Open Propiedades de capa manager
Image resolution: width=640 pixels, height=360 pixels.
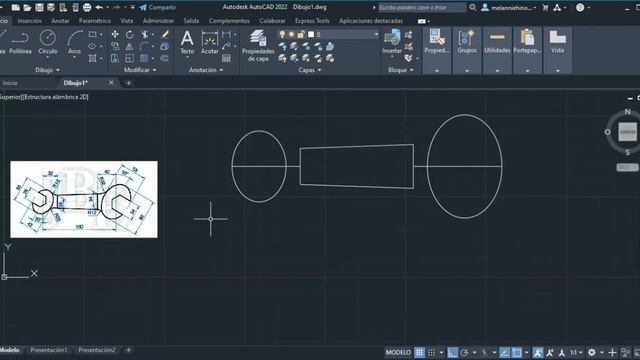click(x=258, y=46)
